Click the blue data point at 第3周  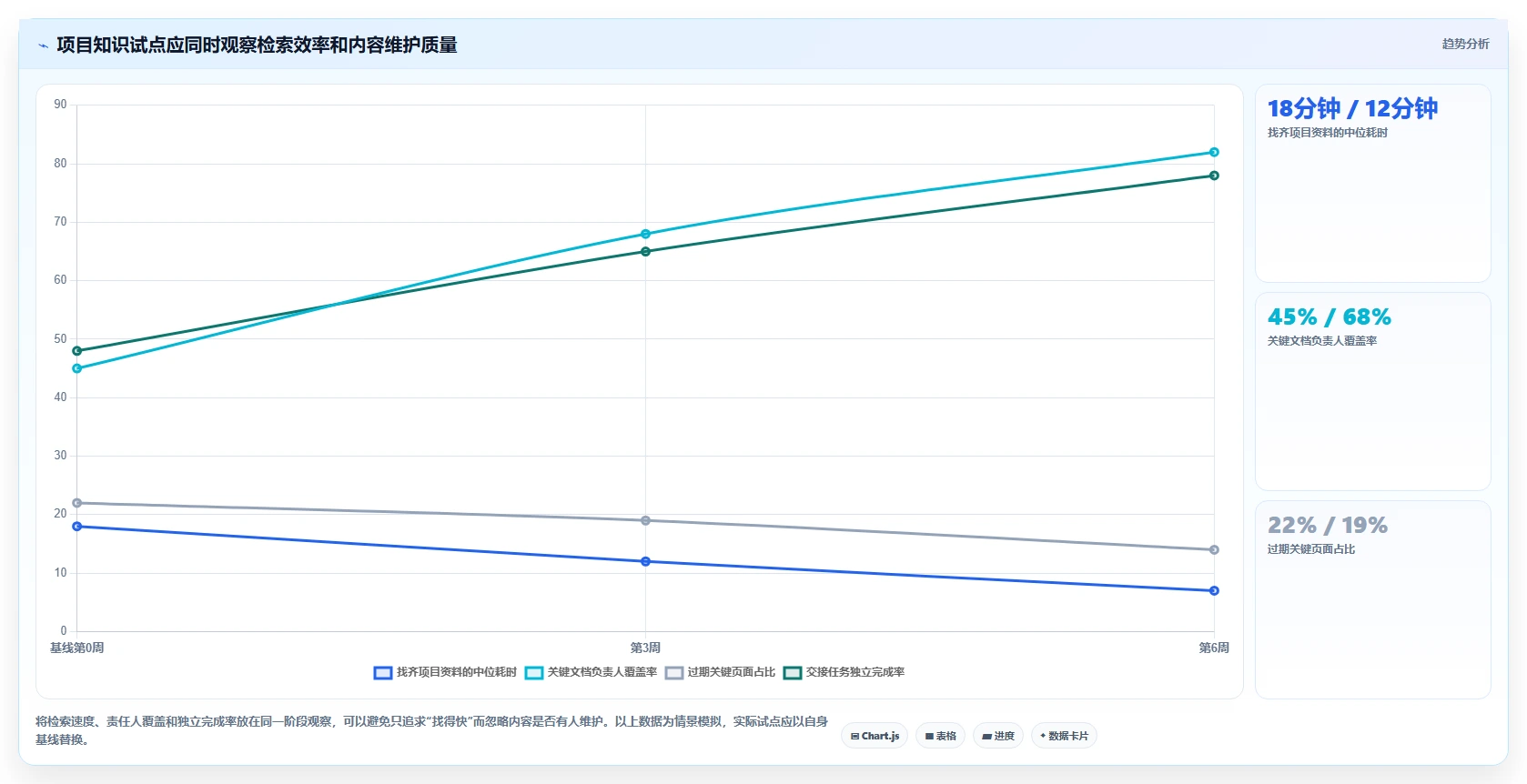click(645, 561)
